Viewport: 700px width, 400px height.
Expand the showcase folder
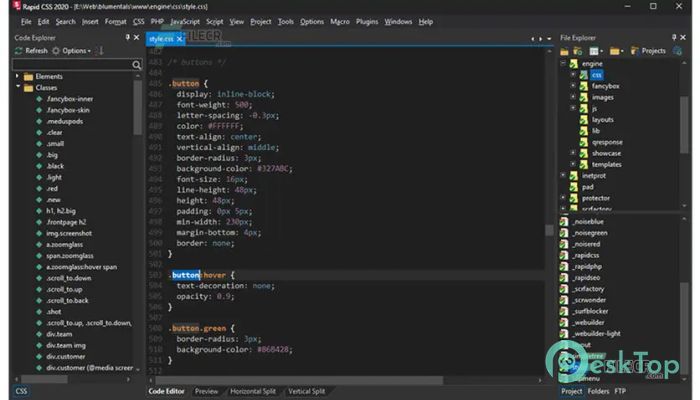click(573, 153)
